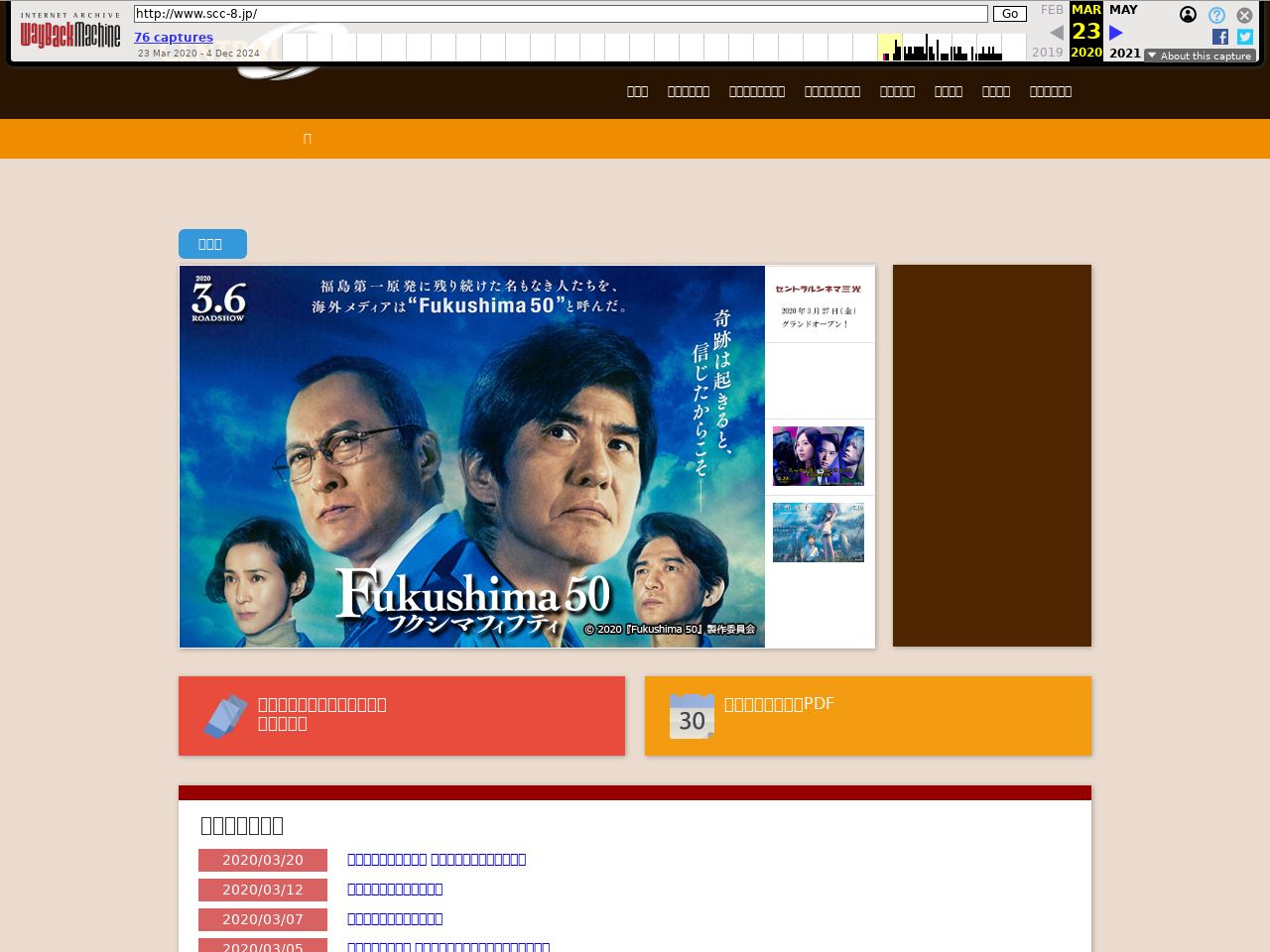Click the highlighted 2020 section of capture timeline

click(890, 47)
